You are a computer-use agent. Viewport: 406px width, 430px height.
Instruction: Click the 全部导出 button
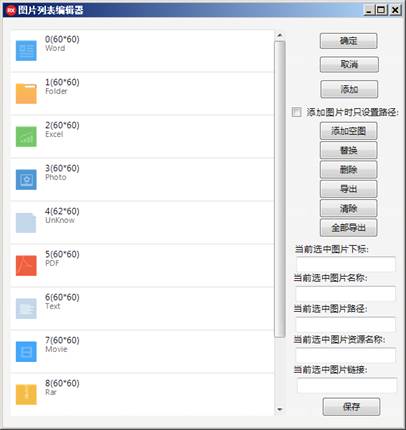point(349,228)
